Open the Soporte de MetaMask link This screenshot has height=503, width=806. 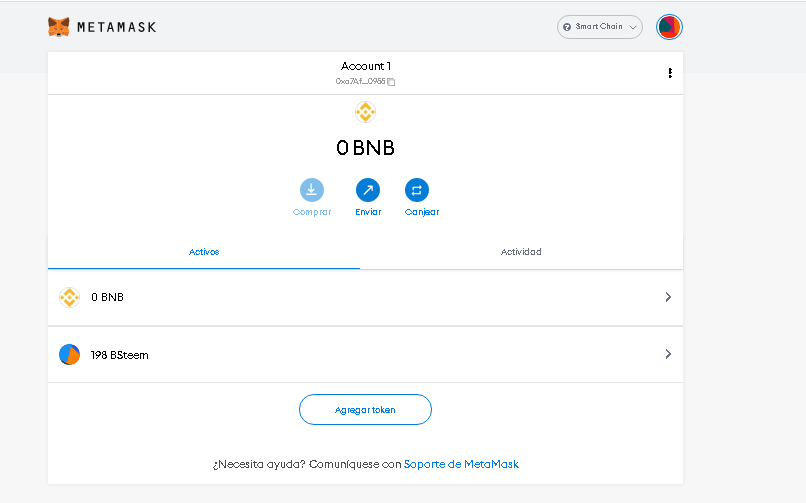[461, 464]
